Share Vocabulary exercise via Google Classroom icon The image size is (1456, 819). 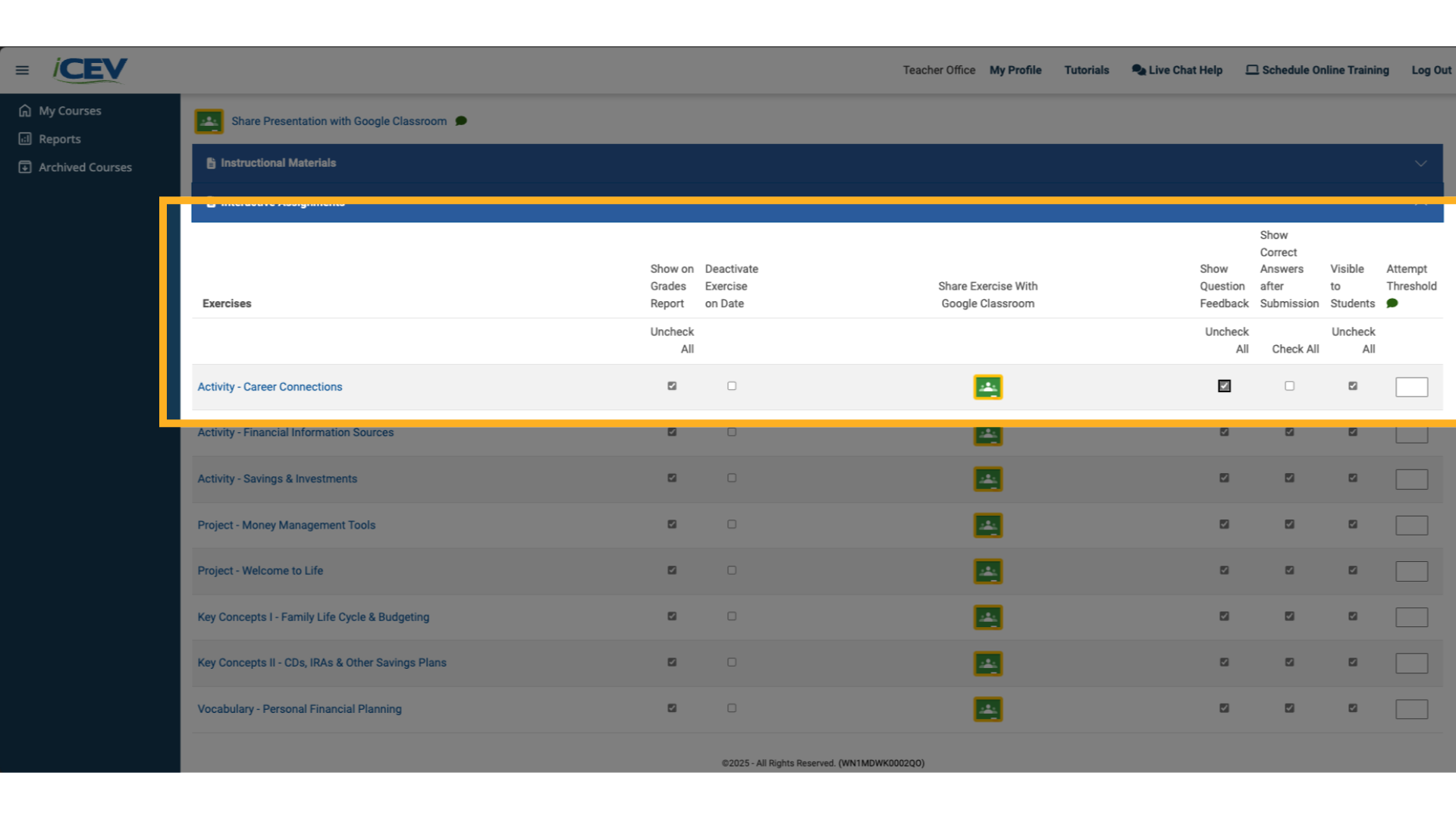click(x=988, y=709)
